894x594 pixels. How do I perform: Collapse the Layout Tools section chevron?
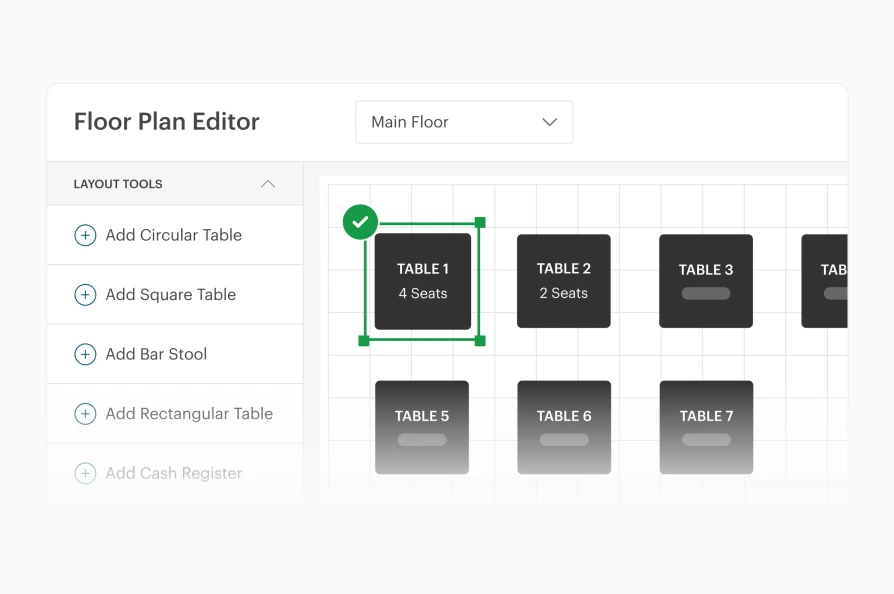(267, 184)
